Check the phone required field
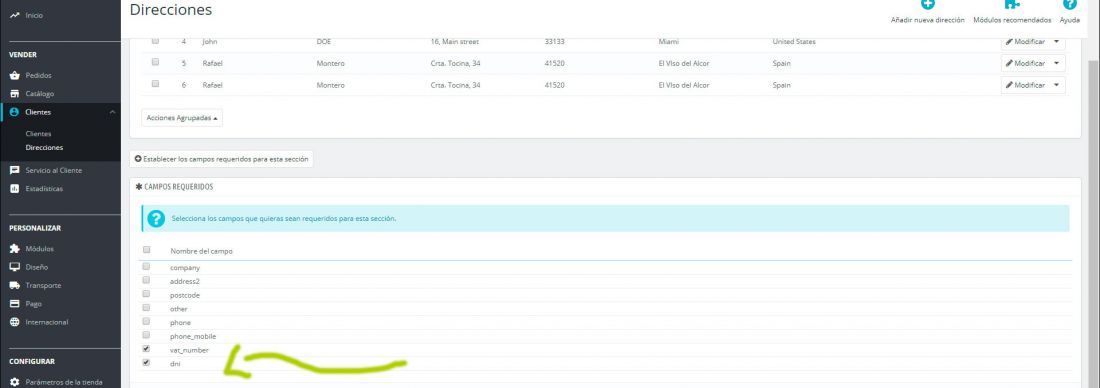 [x=146, y=321]
